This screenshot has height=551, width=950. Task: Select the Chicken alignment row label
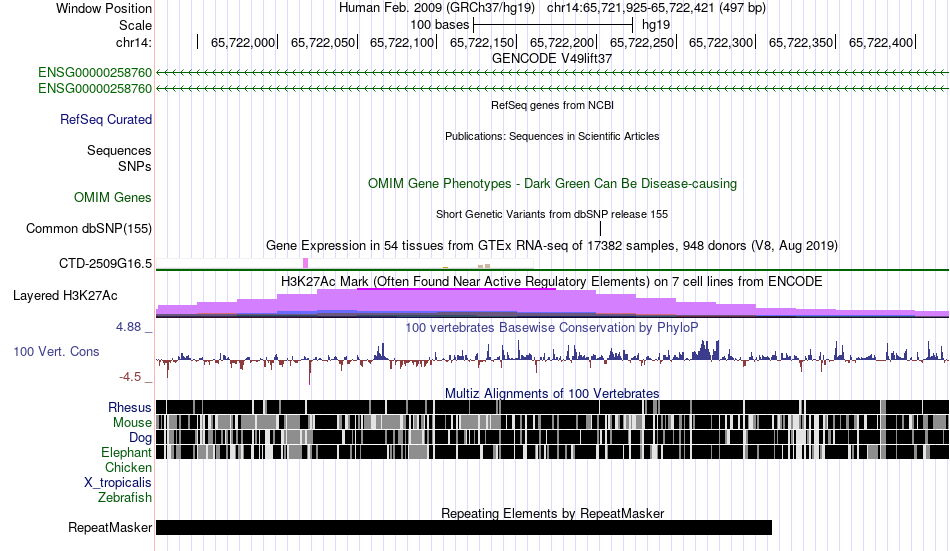pos(128,467)
